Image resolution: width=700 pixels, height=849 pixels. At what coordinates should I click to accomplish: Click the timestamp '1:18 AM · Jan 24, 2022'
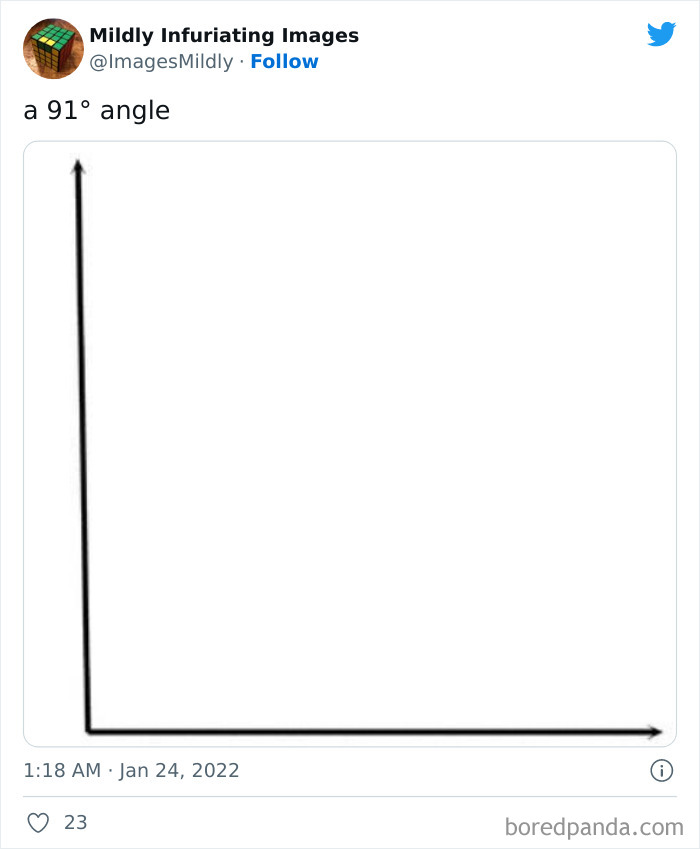point(130,770)
